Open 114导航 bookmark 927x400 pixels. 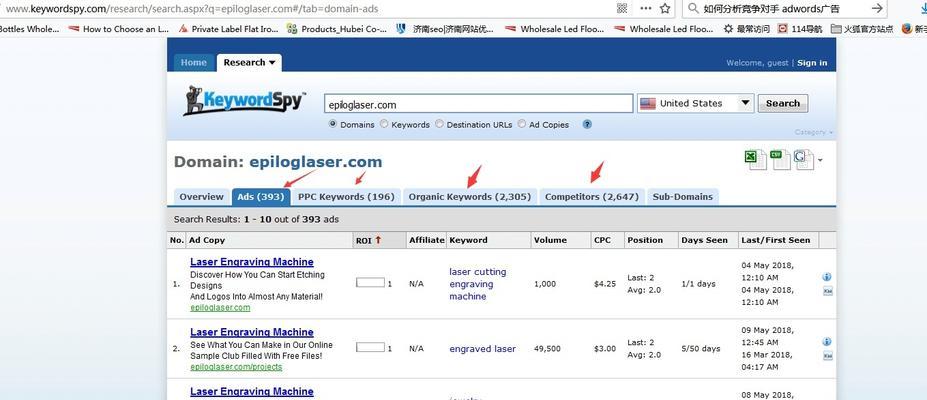pos(800,28)
